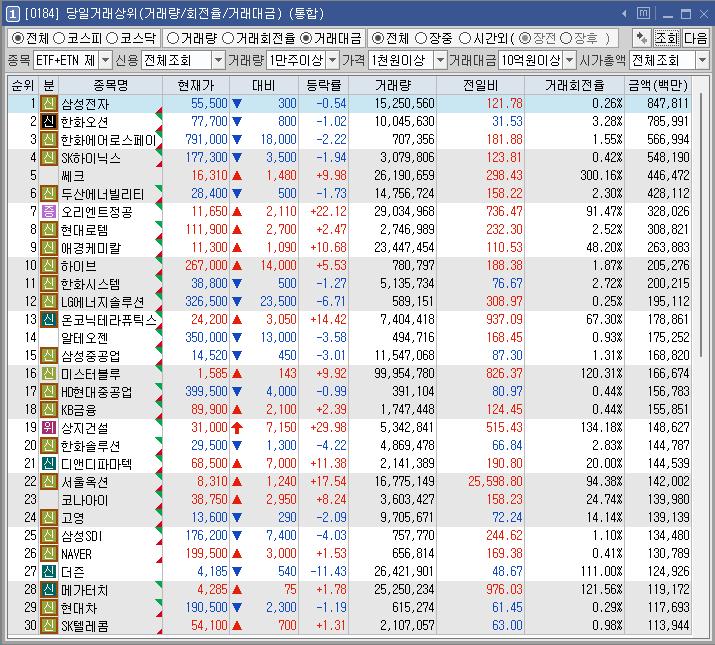Click the upper-limit red arrow on 상지건설 row
Image resolution: width=715 pixels, height=645 pixels.
[x=237, y=427]
